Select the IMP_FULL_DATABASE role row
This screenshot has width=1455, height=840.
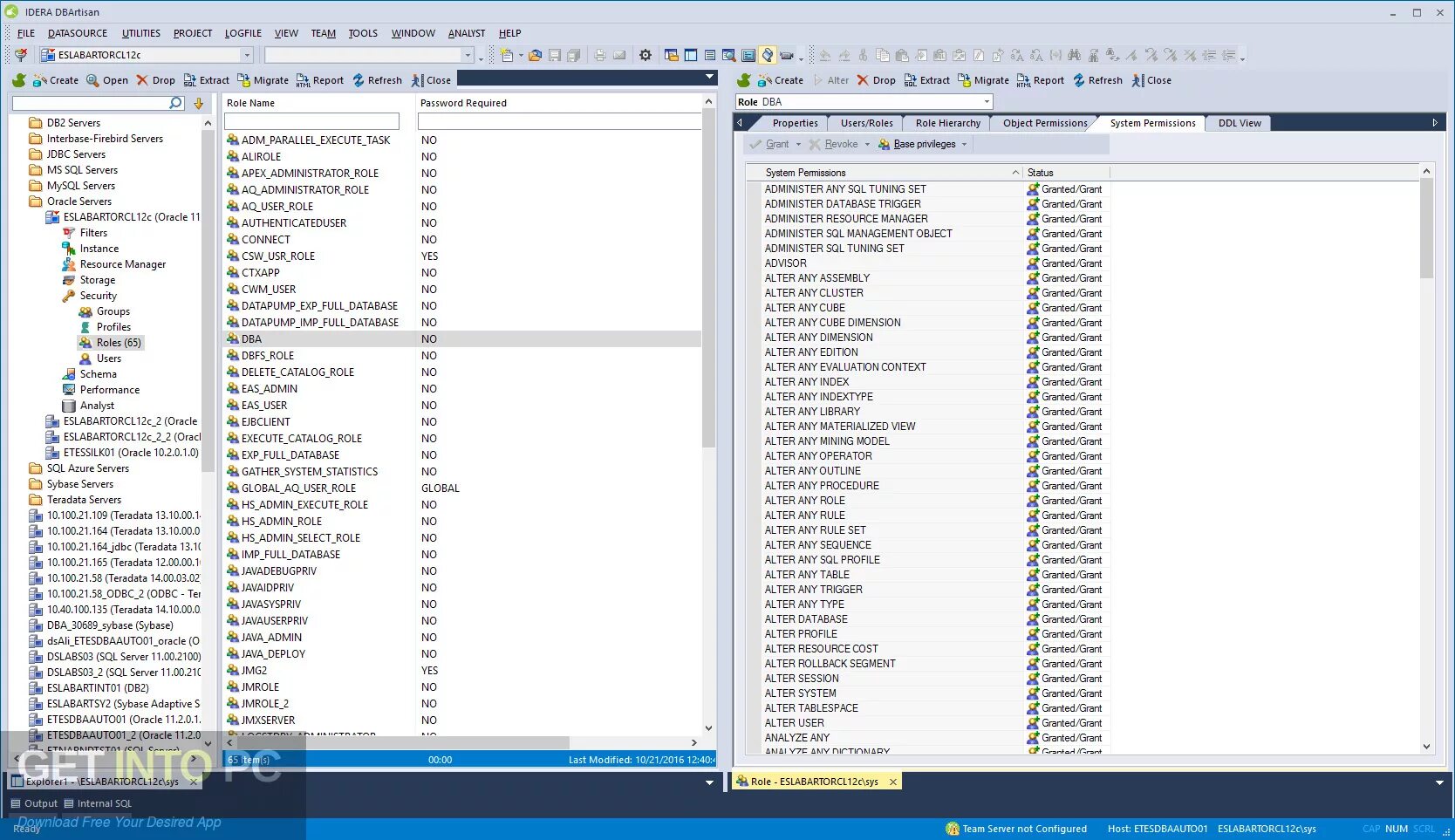(x=462, y=555)
